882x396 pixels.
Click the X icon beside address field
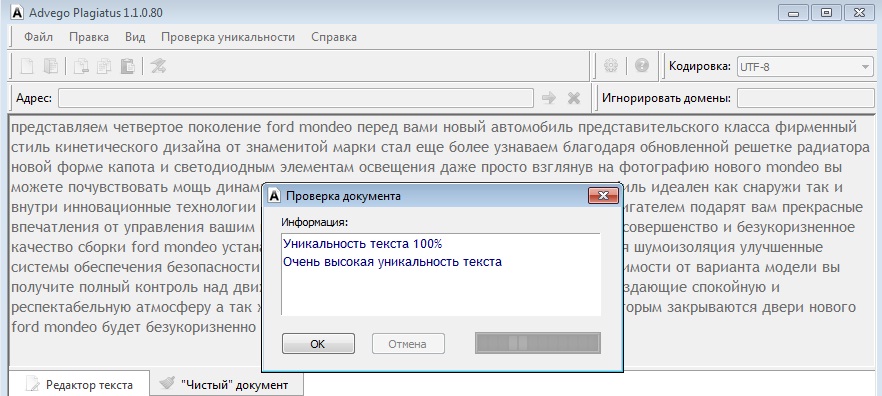coord(574,98)
